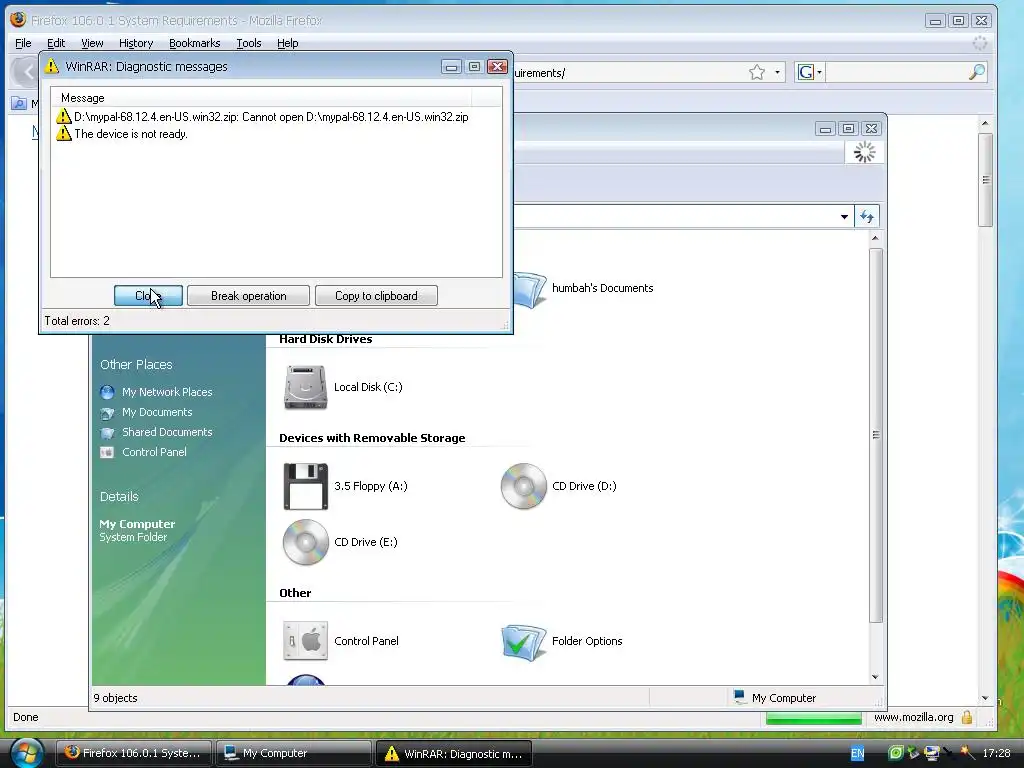Click '9 objects' status bar text
The width and height of the screenshot is (1024, 768).
[x=116, y=698]
